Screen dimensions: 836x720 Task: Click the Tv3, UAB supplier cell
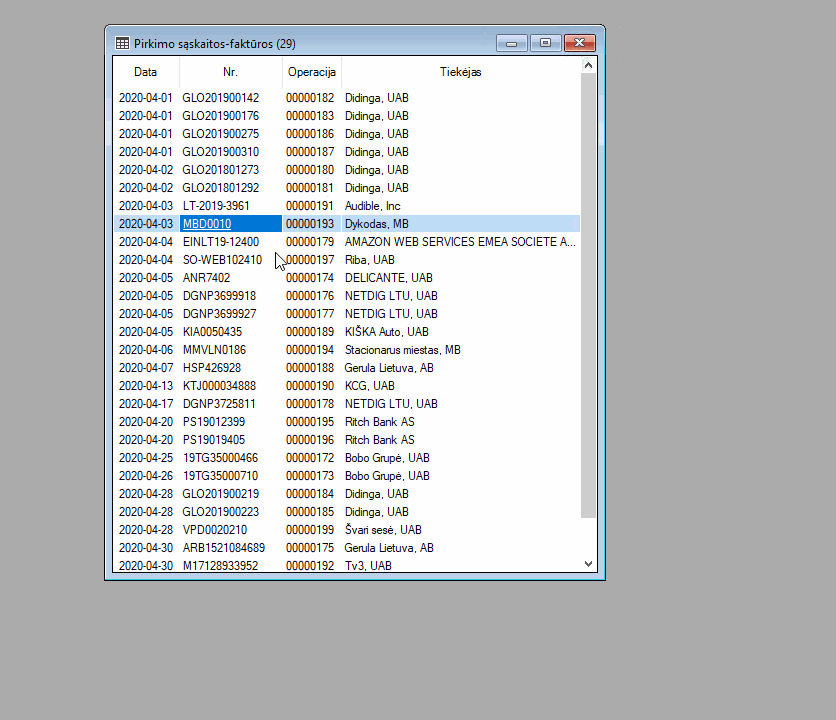(x=368, y=566)
